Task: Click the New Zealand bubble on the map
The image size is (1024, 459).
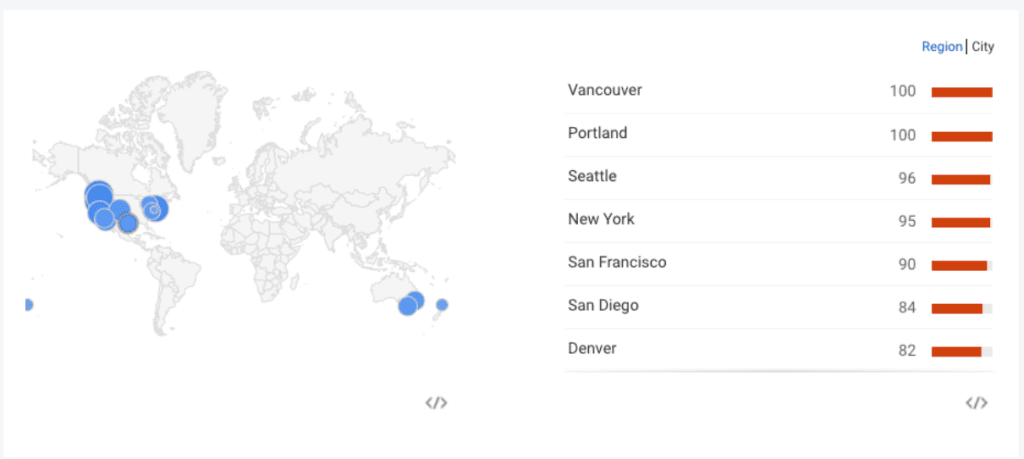Action: (442, 304)
